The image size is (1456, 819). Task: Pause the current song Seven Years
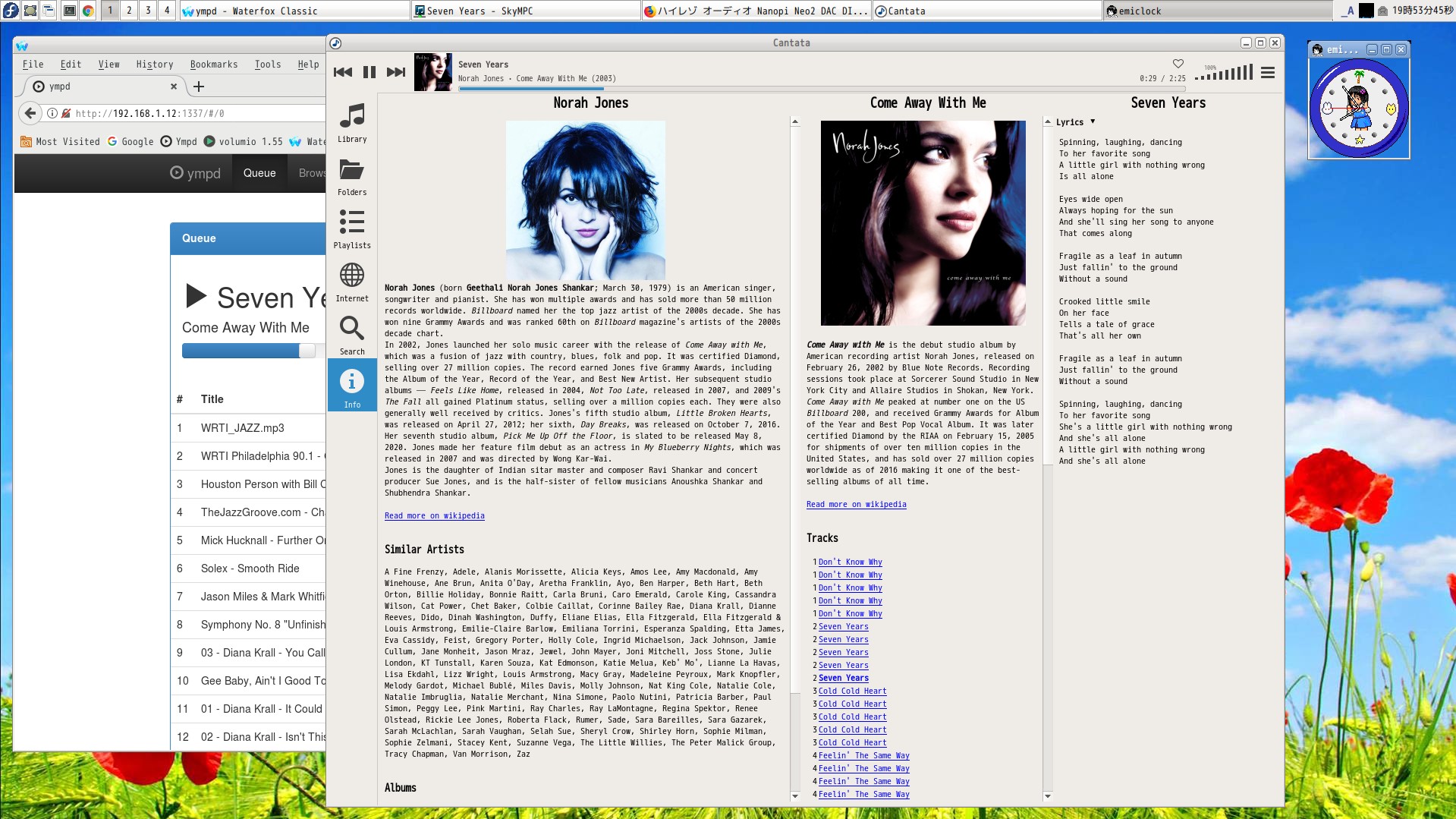(370, 72)
